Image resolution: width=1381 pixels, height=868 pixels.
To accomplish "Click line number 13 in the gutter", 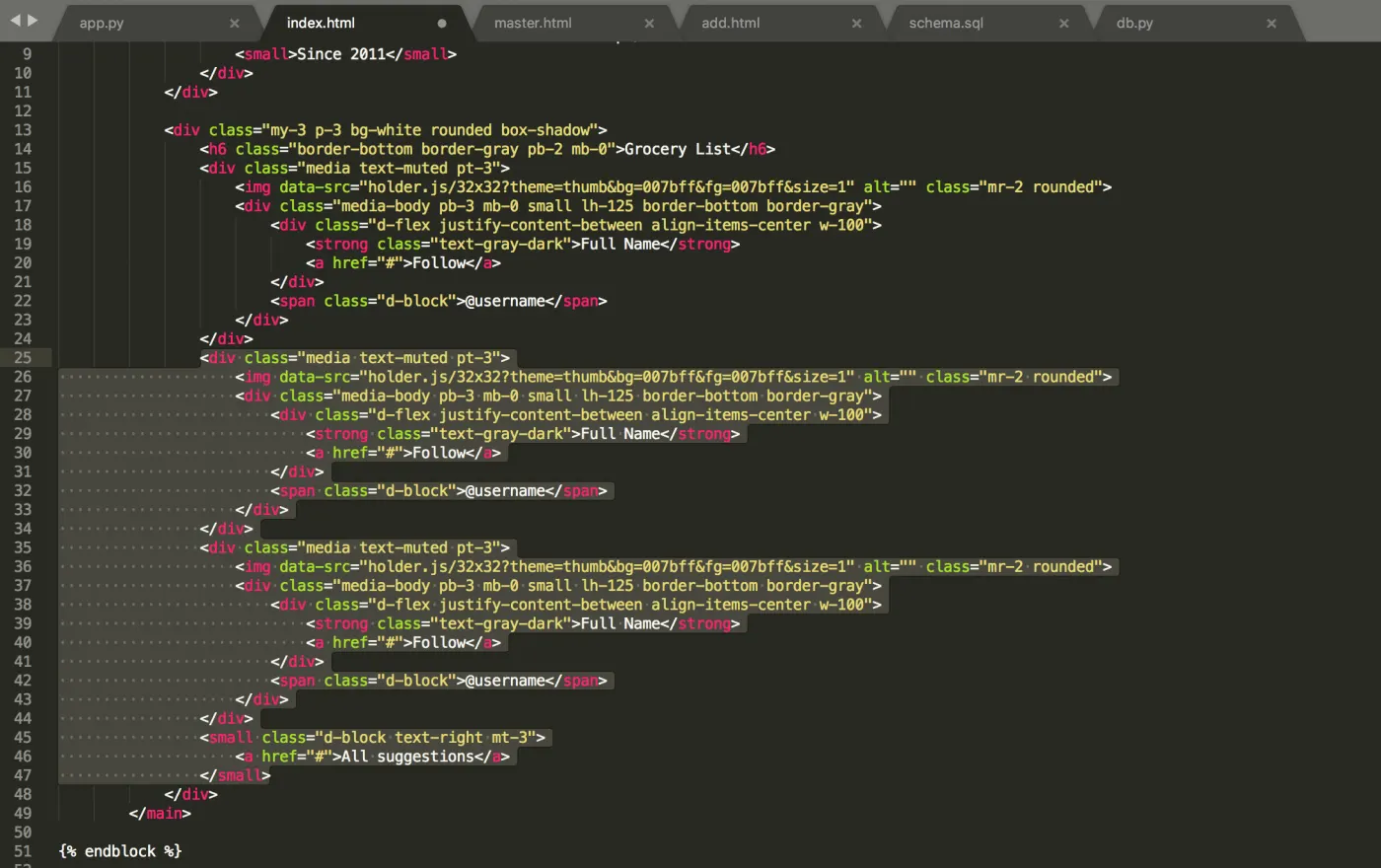I will [23, 130].
